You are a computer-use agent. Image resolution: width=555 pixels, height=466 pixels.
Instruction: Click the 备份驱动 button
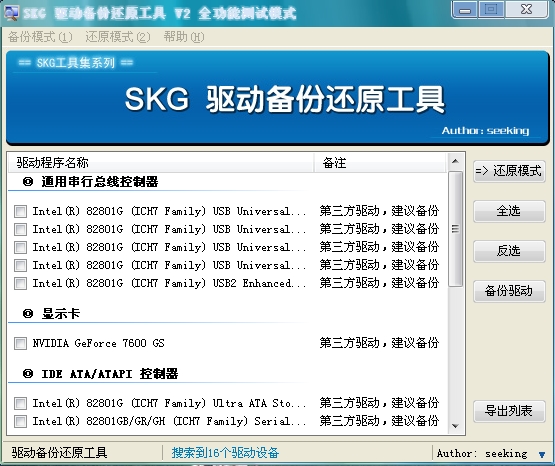point(509,291)
